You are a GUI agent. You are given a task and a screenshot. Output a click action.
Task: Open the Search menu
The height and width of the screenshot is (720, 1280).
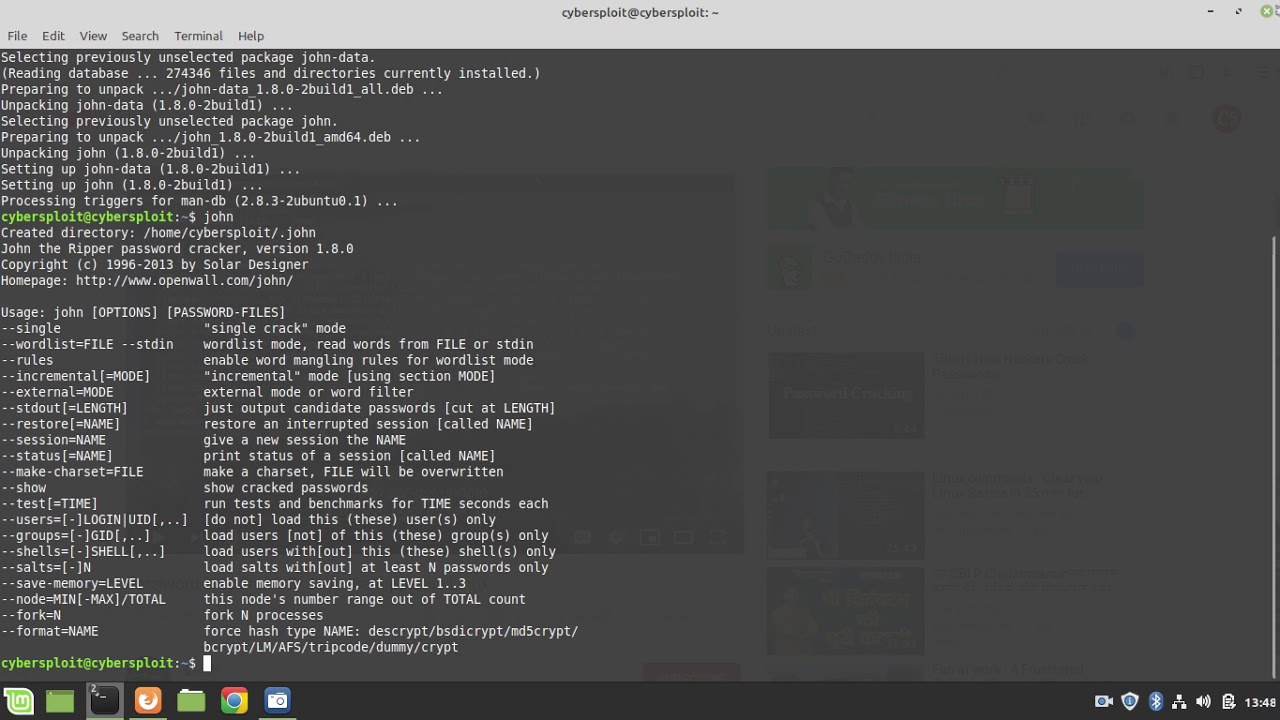(x=140, y=36)
